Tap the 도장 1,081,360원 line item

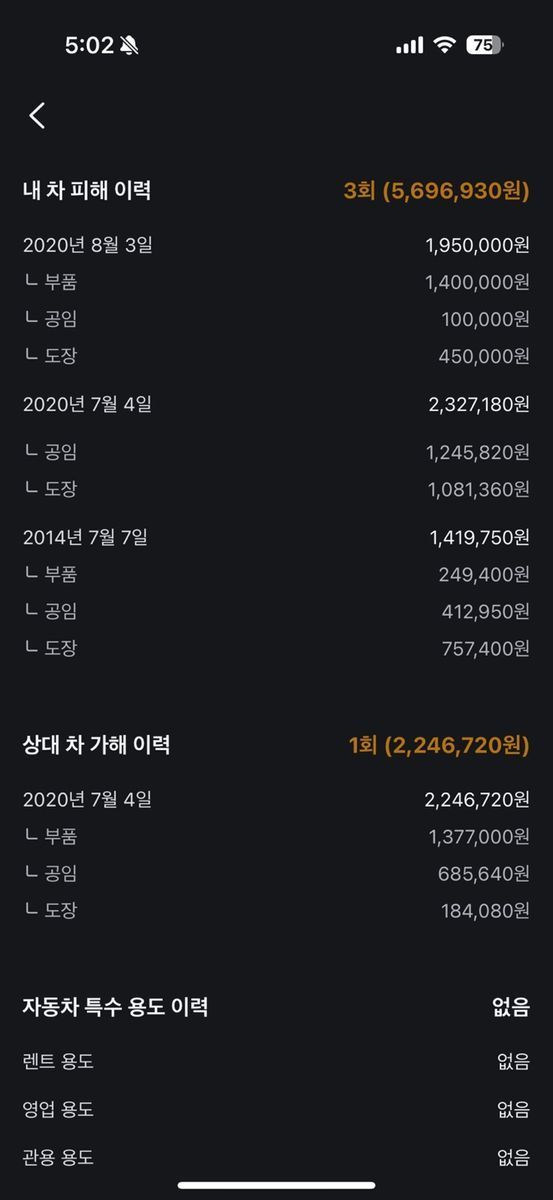pos(276,489)
